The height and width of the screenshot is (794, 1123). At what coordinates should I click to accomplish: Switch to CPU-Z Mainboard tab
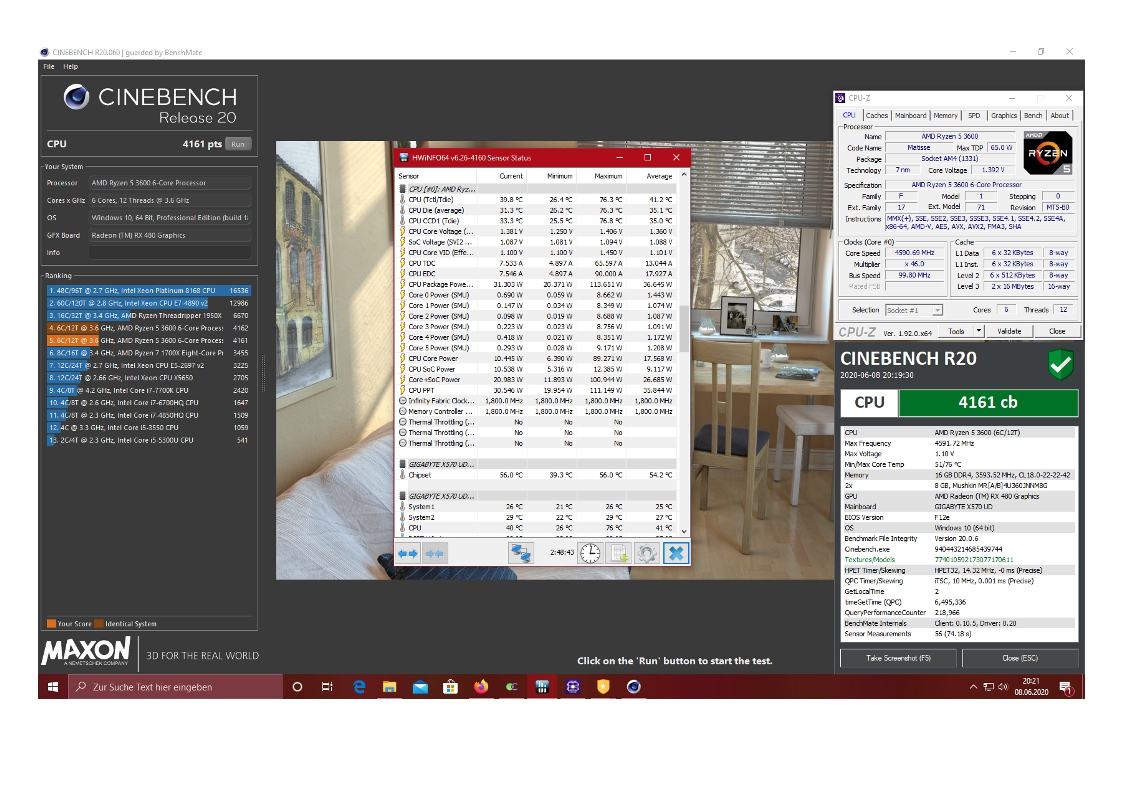point(910,115)
